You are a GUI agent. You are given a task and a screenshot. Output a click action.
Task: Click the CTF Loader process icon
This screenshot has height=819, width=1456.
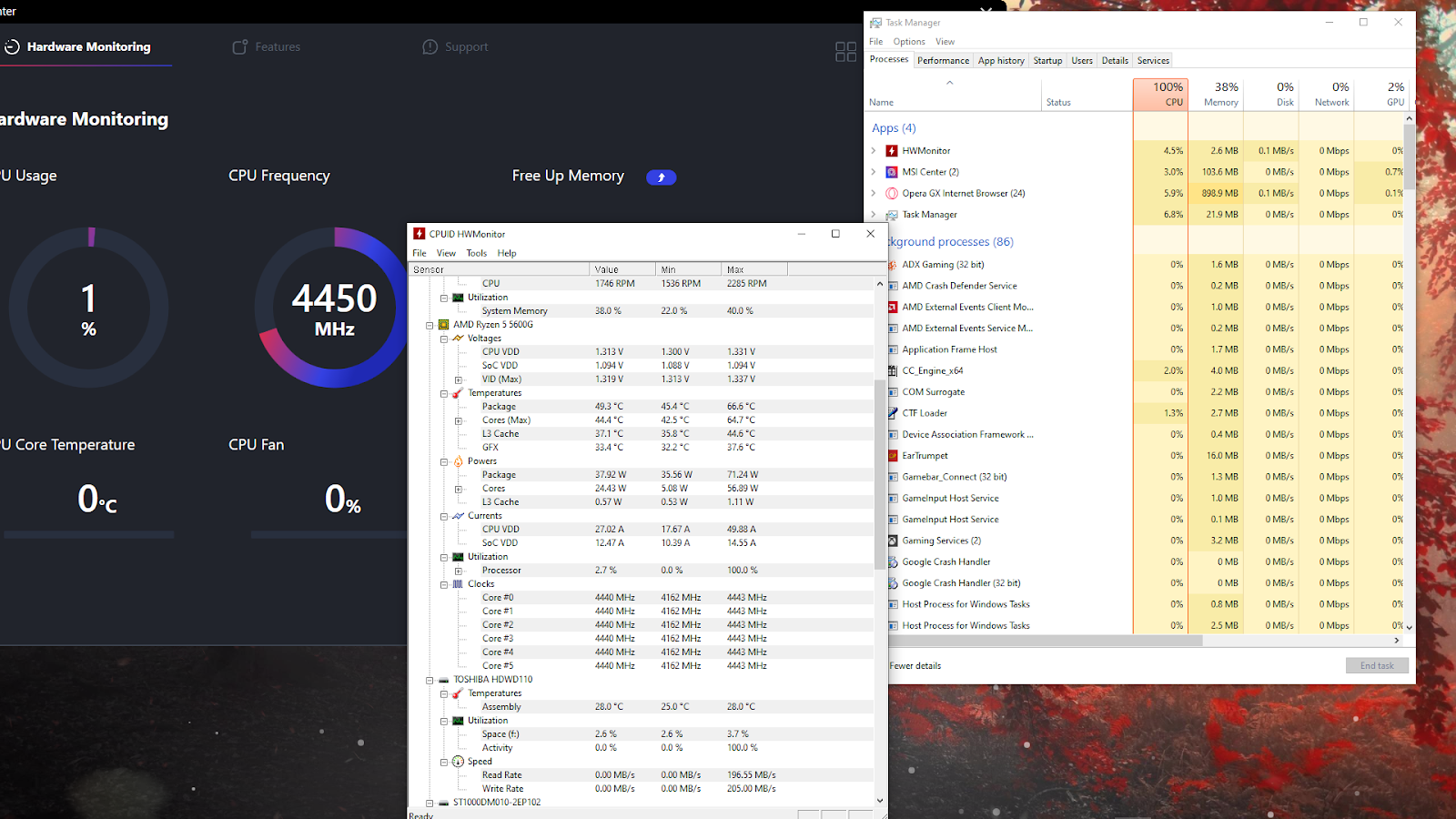(x=893, y=413)
